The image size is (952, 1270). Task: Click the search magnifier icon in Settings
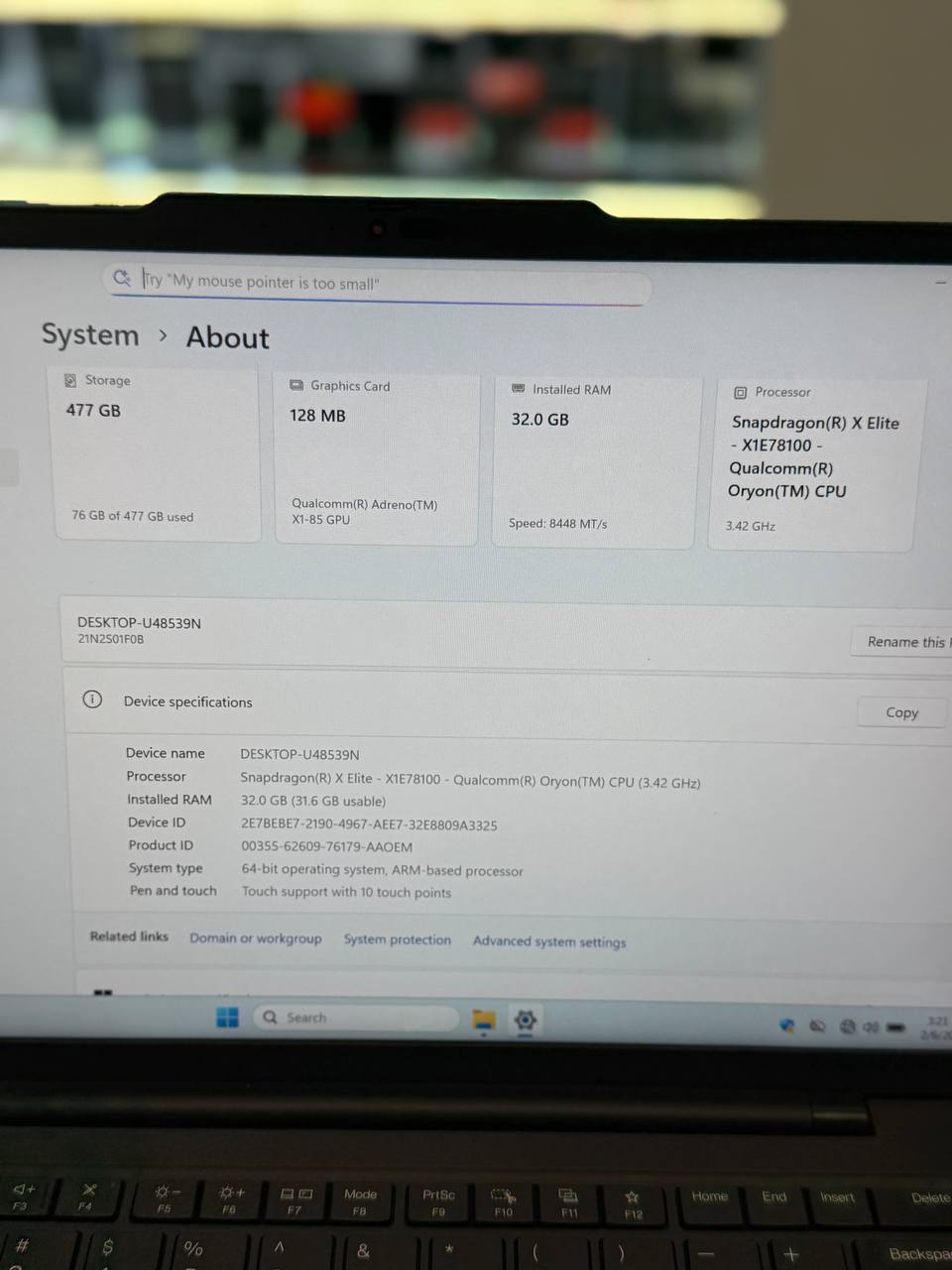coord(122,278)
